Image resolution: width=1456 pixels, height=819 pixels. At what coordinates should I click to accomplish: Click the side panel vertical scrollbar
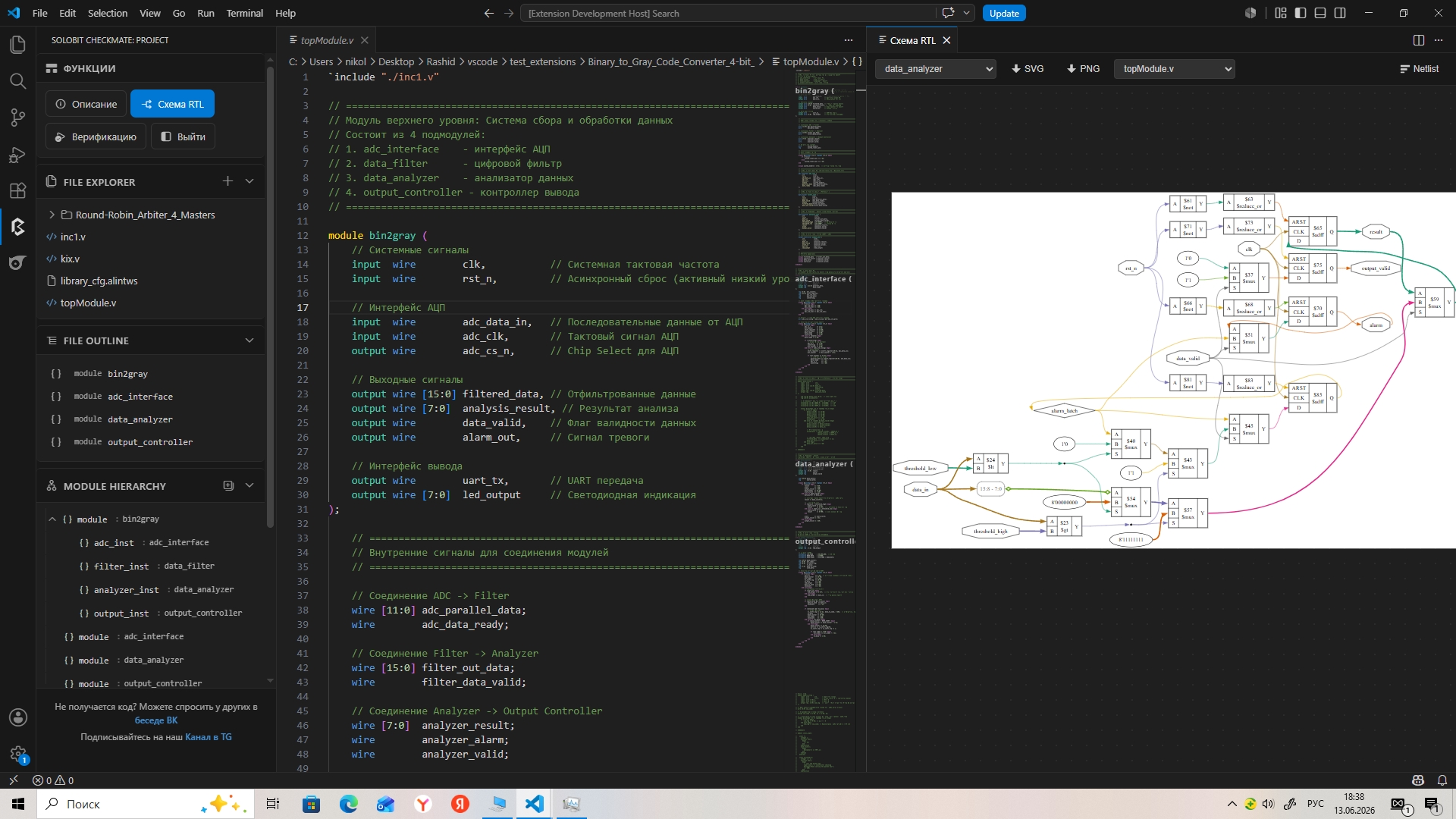(x=270, y=296)
